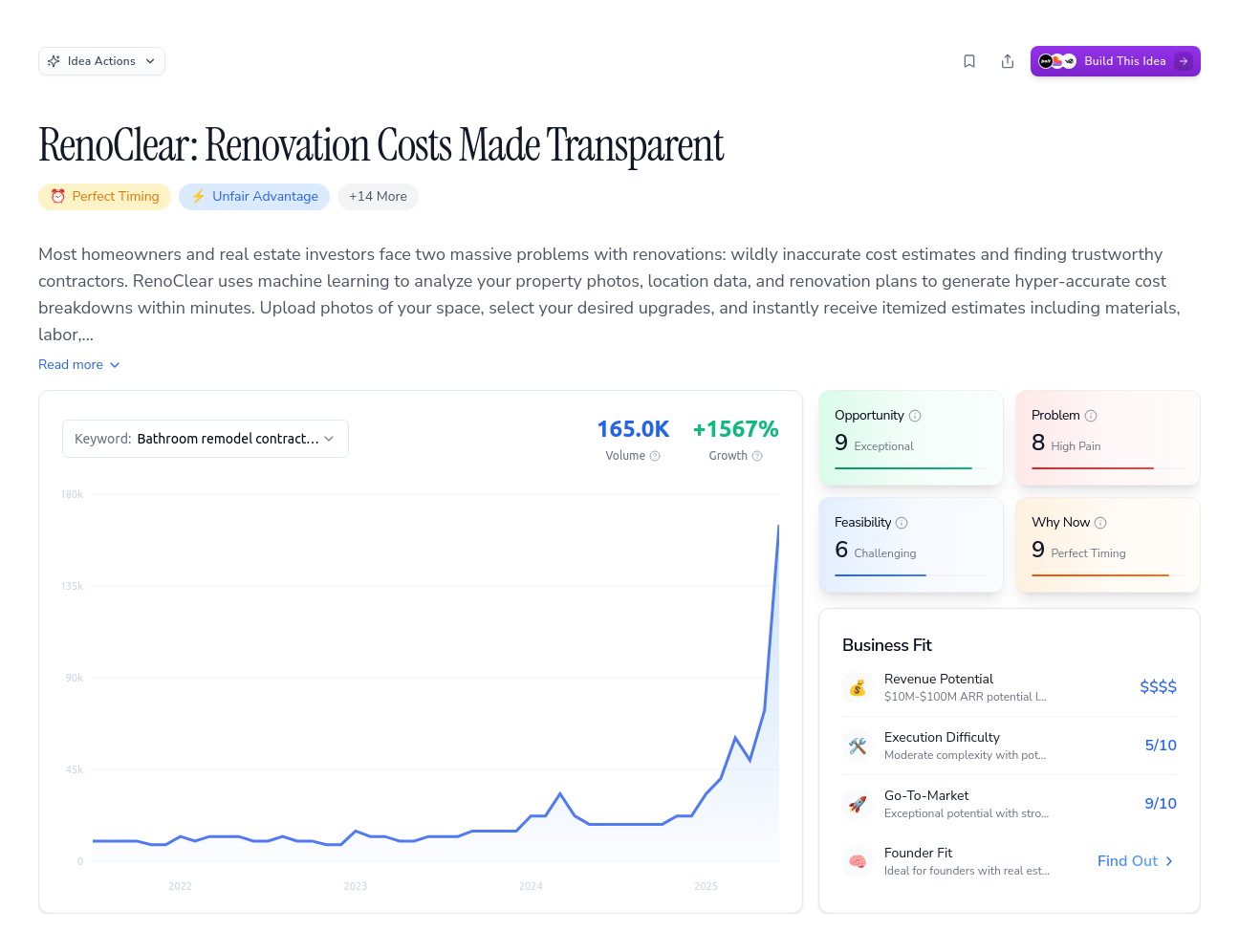Click the rocket Go-To-Market icon

coord(858,804)
